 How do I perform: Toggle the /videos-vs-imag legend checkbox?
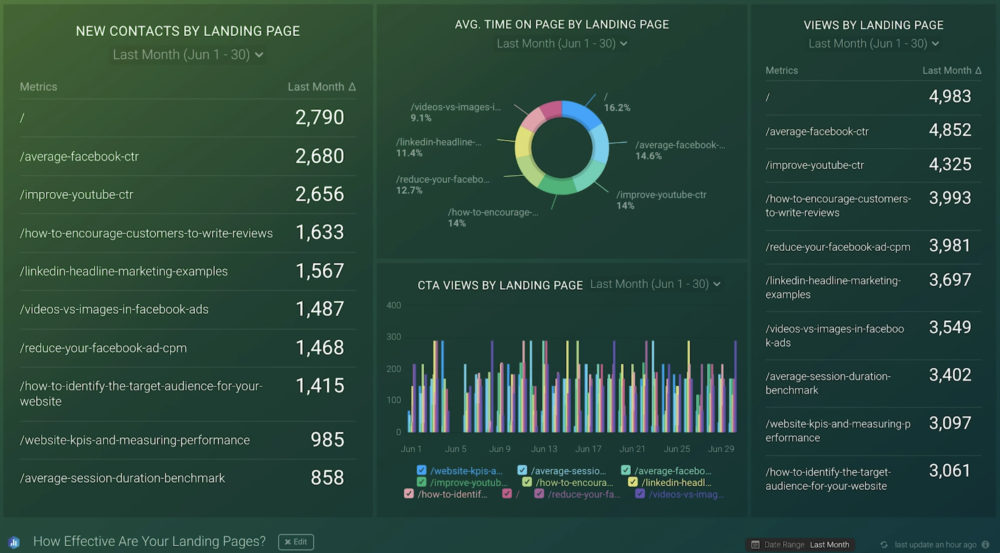(640, 494)
